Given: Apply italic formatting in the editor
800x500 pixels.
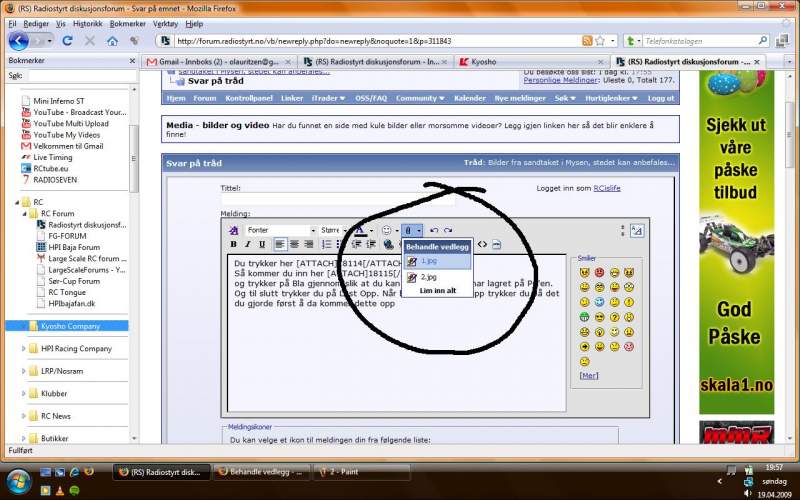Looking at the screenshot, I should coord(247,244).
